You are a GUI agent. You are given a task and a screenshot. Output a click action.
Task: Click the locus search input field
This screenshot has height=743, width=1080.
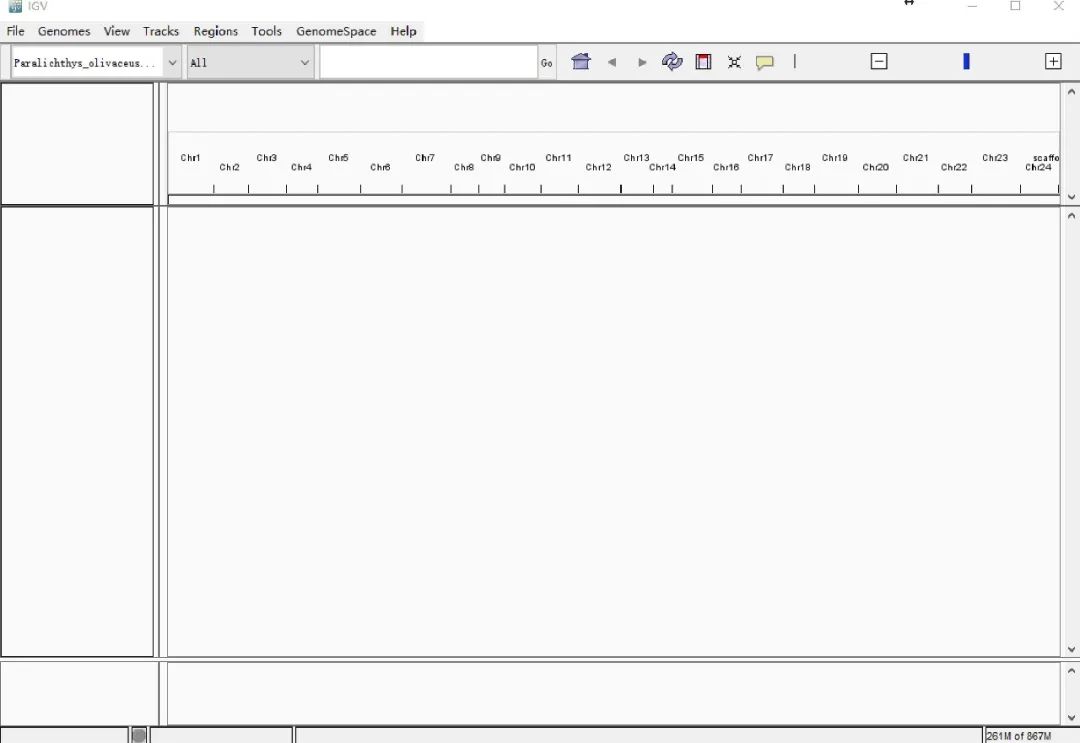(428, 63)
